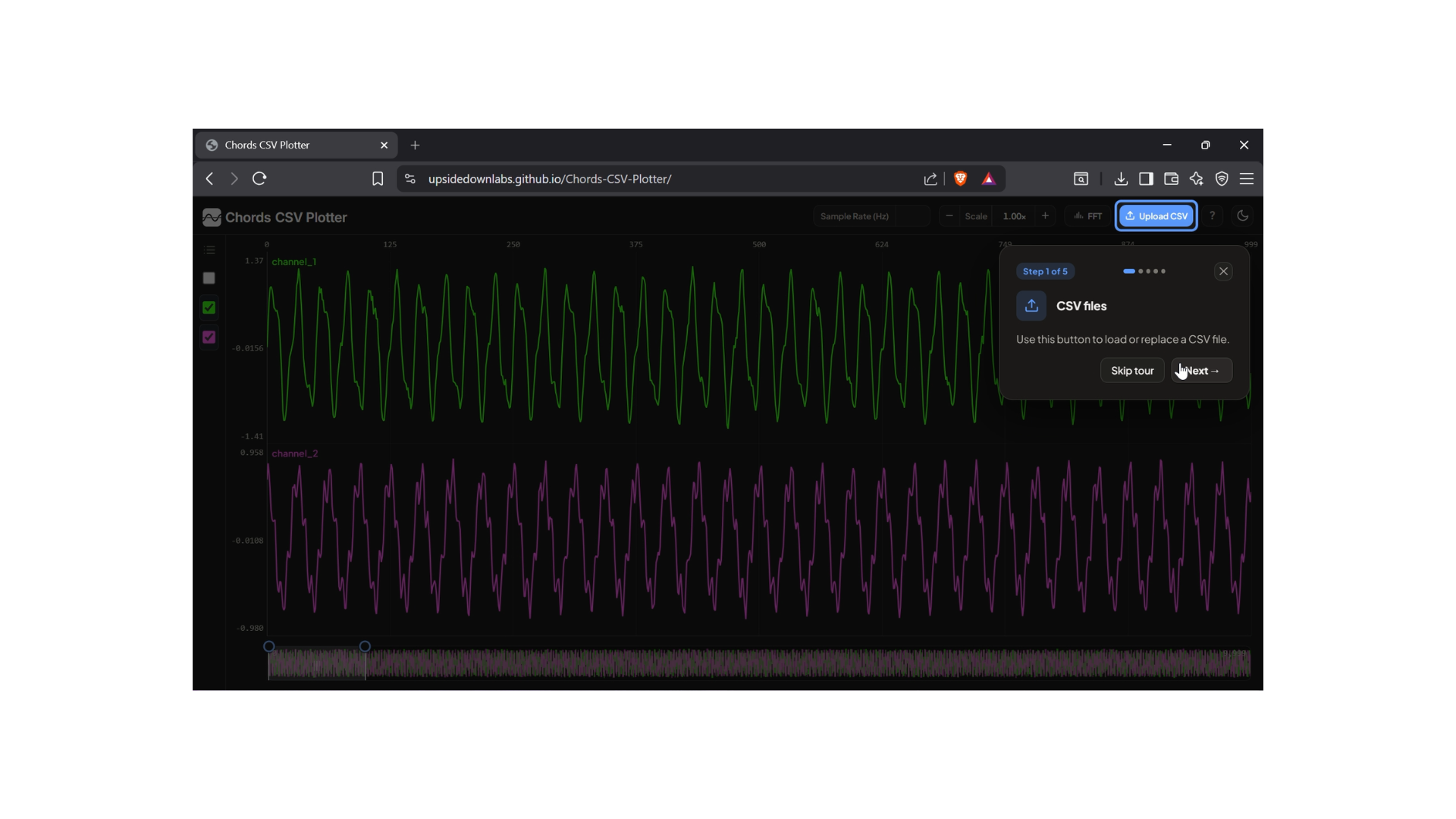Screen dimensions: 1456x819
Task: Toggle the purple channel_2 checkbox
Action: 209,337
